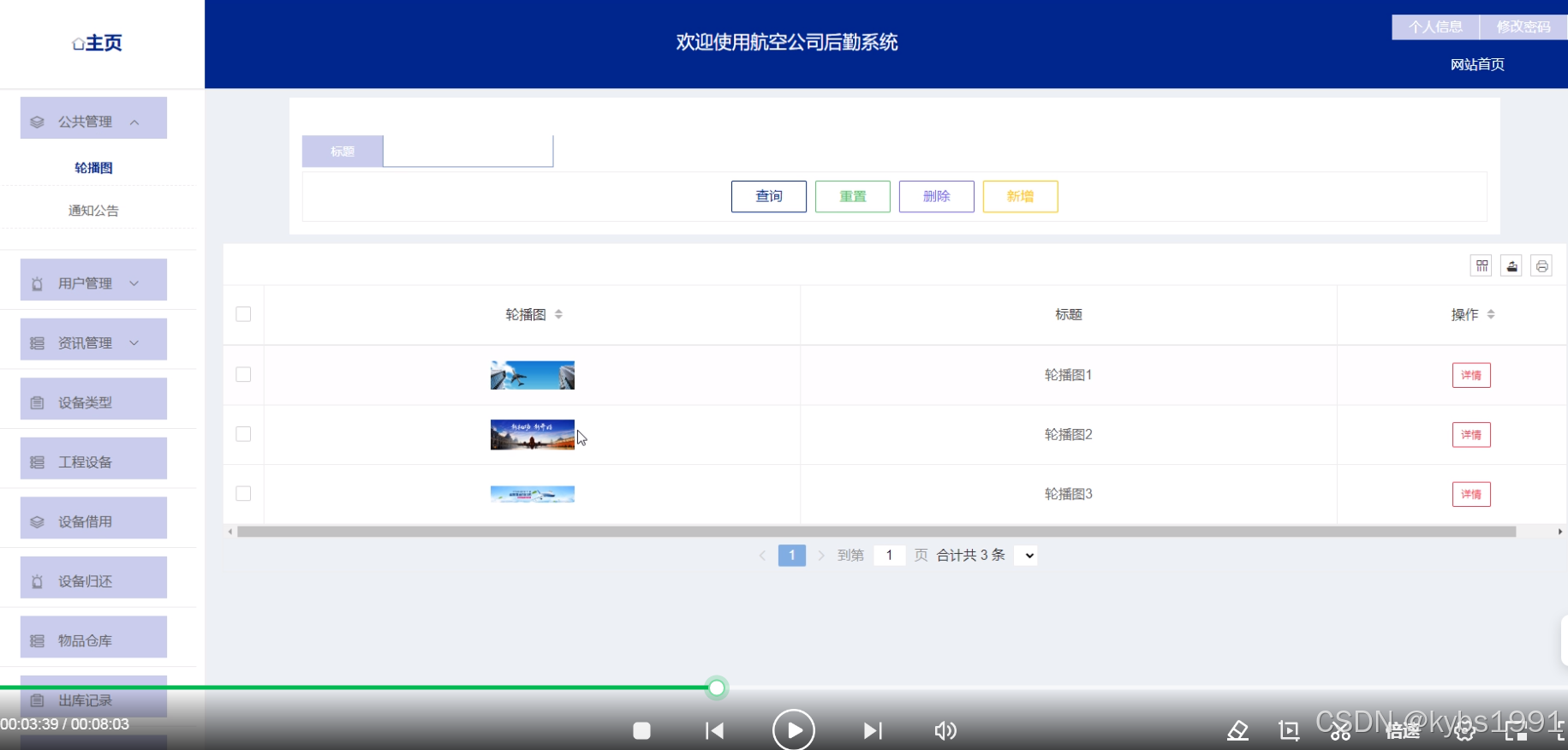The height and width of the screenshot is (750, 1568).
Task: Open the 设备借用 menu
Action: [x=93, y=518]
